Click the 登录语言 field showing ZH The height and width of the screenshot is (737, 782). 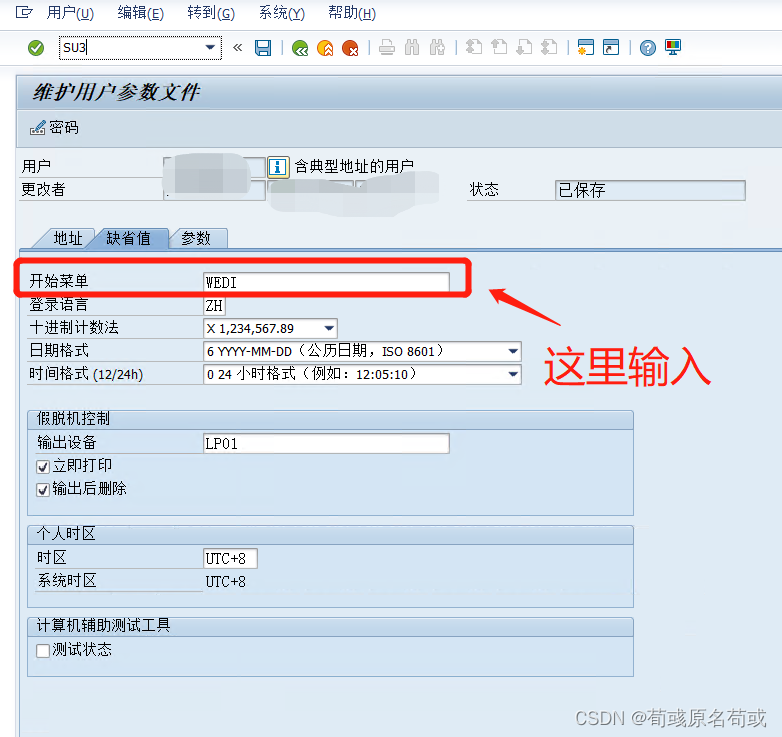(x=214, y=305)
